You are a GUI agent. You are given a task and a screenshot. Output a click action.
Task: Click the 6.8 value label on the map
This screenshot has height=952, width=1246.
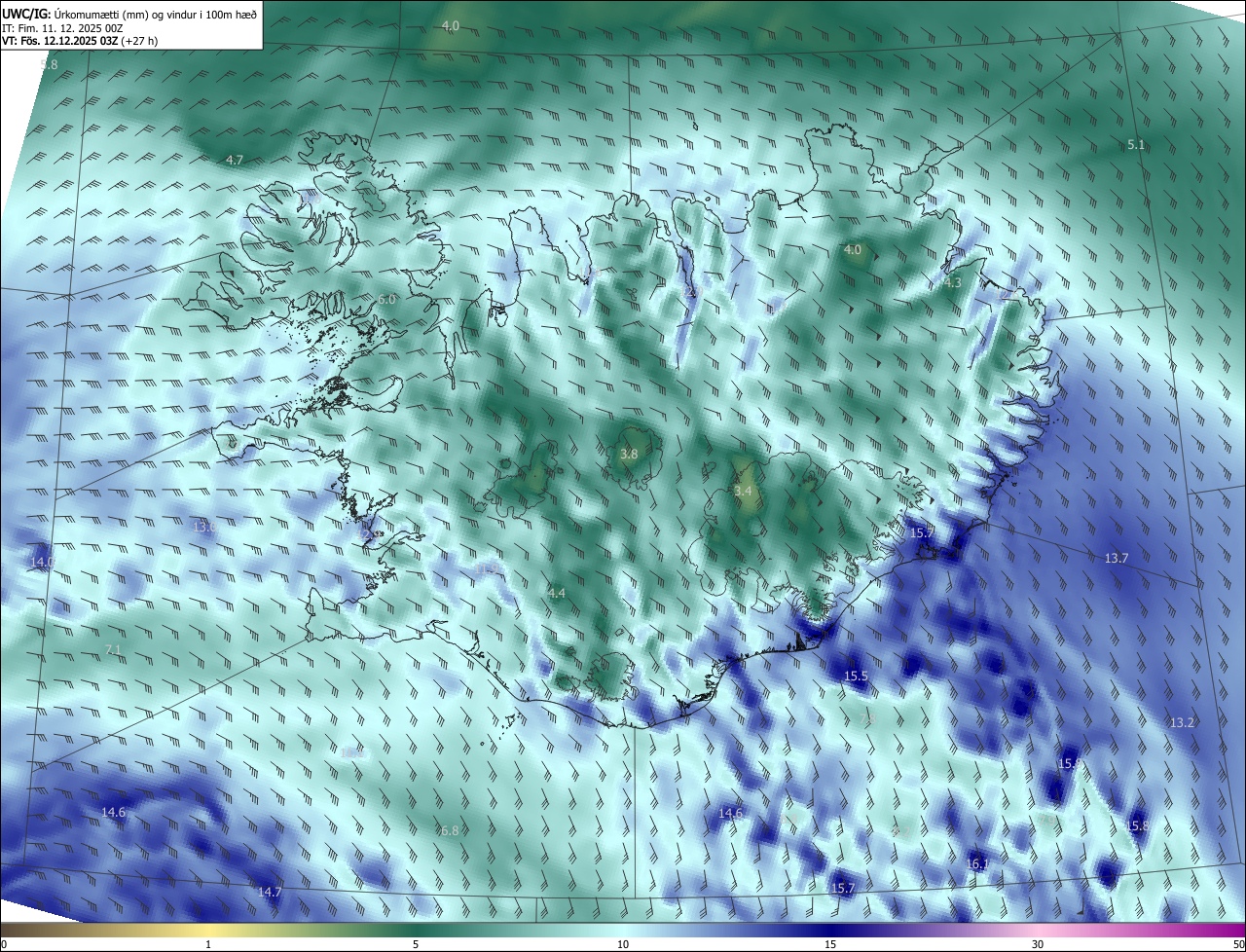pyautogui.click(x=449, y=831)
